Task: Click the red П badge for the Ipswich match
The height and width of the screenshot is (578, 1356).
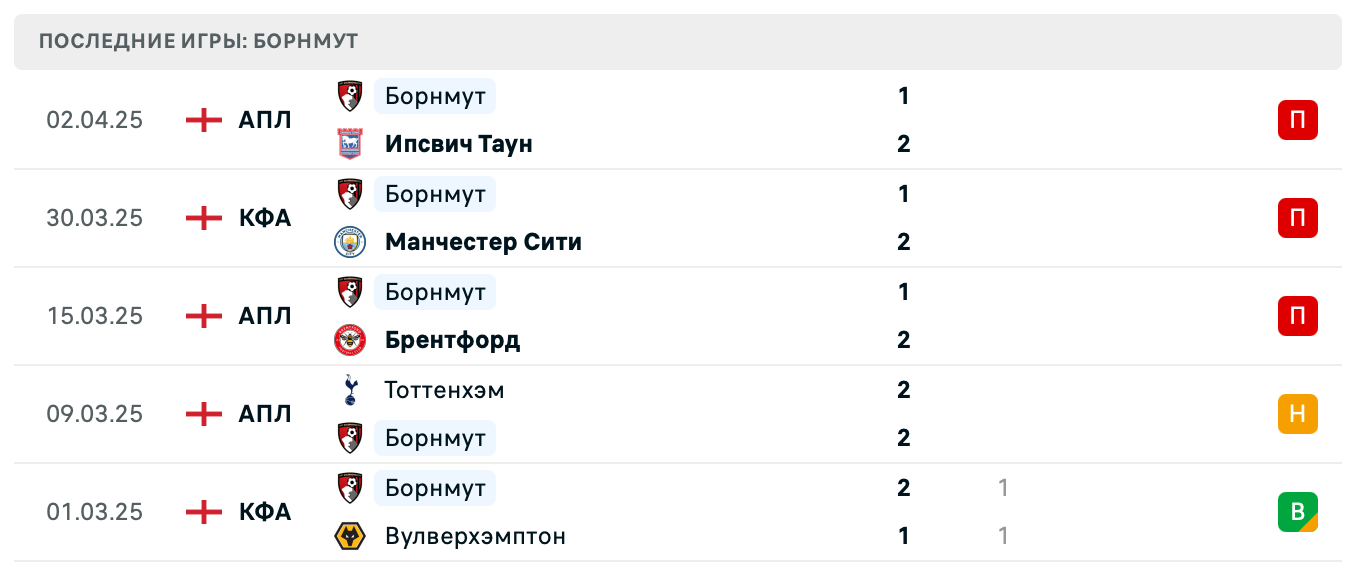Action: pyautogui.click(x=1298, y=120)
